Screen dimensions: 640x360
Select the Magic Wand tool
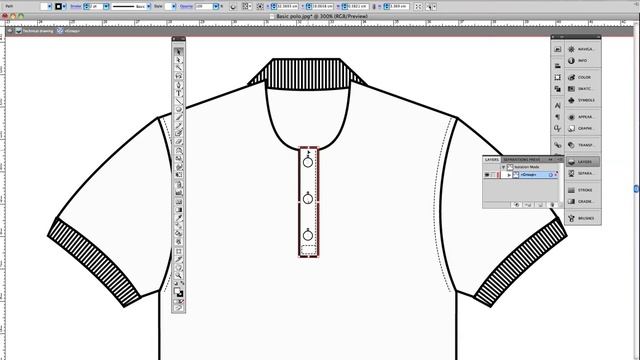[178, 68]
